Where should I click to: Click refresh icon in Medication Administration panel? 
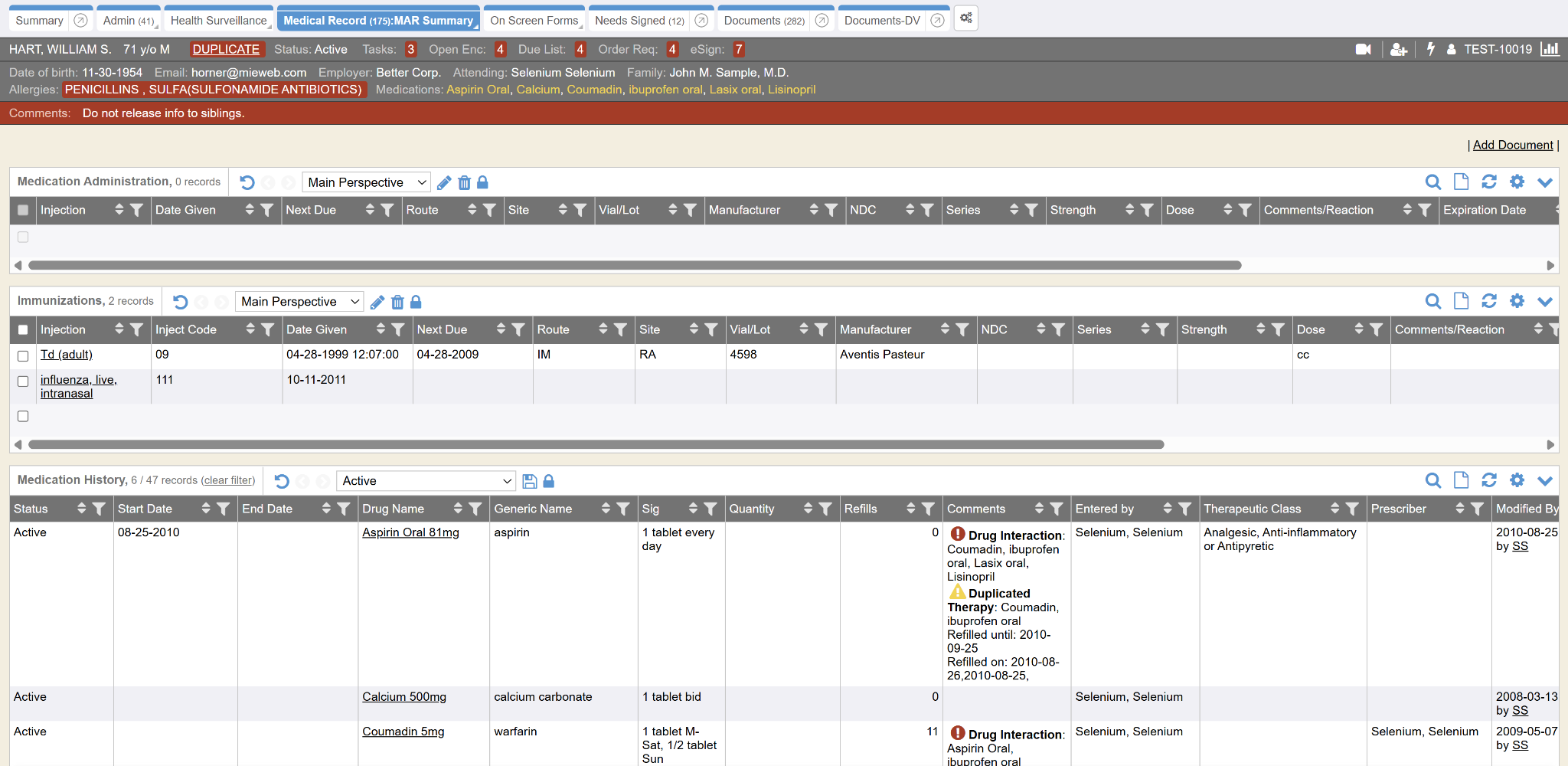tap(1488, 182)
